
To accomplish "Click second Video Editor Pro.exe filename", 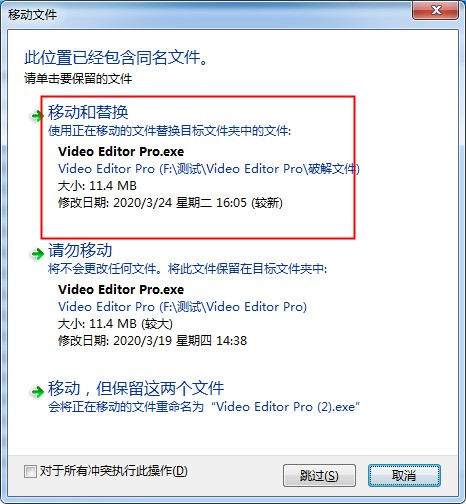I will 121,290.
